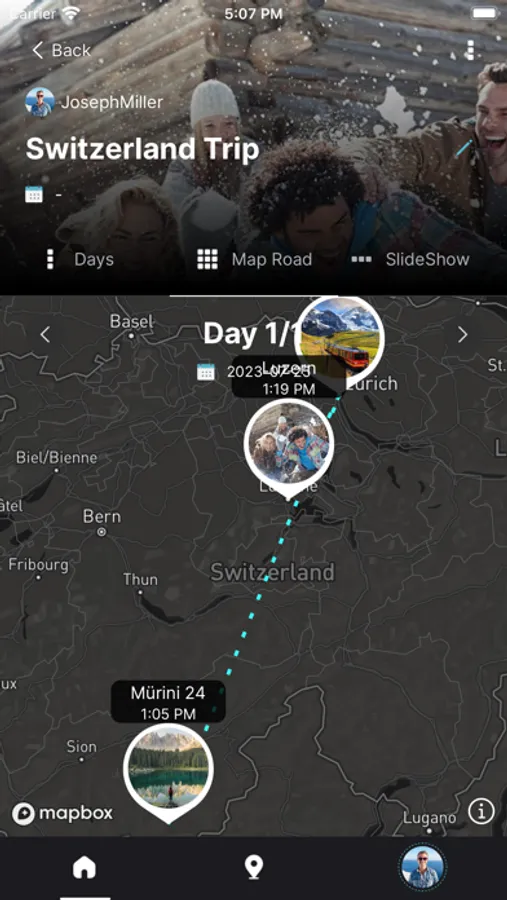Switch to the SlideShow tab
The height and width of the screenshot is (900, 507).
(x=411, y=259)
